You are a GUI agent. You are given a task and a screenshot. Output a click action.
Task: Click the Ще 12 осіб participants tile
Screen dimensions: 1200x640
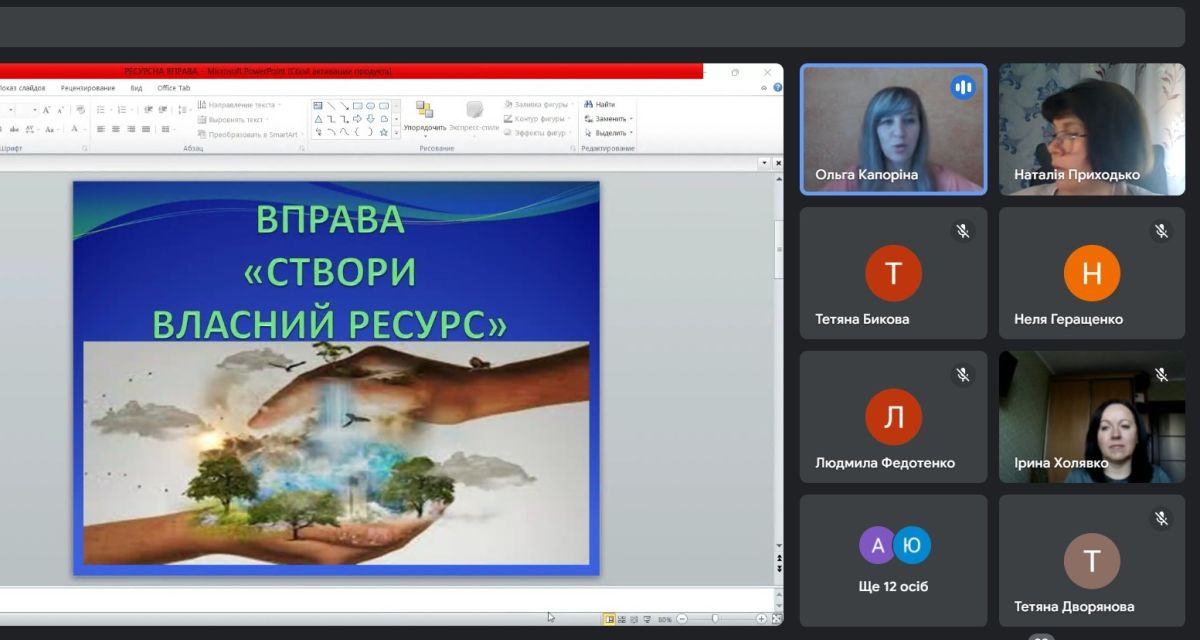tap(893, 561)
